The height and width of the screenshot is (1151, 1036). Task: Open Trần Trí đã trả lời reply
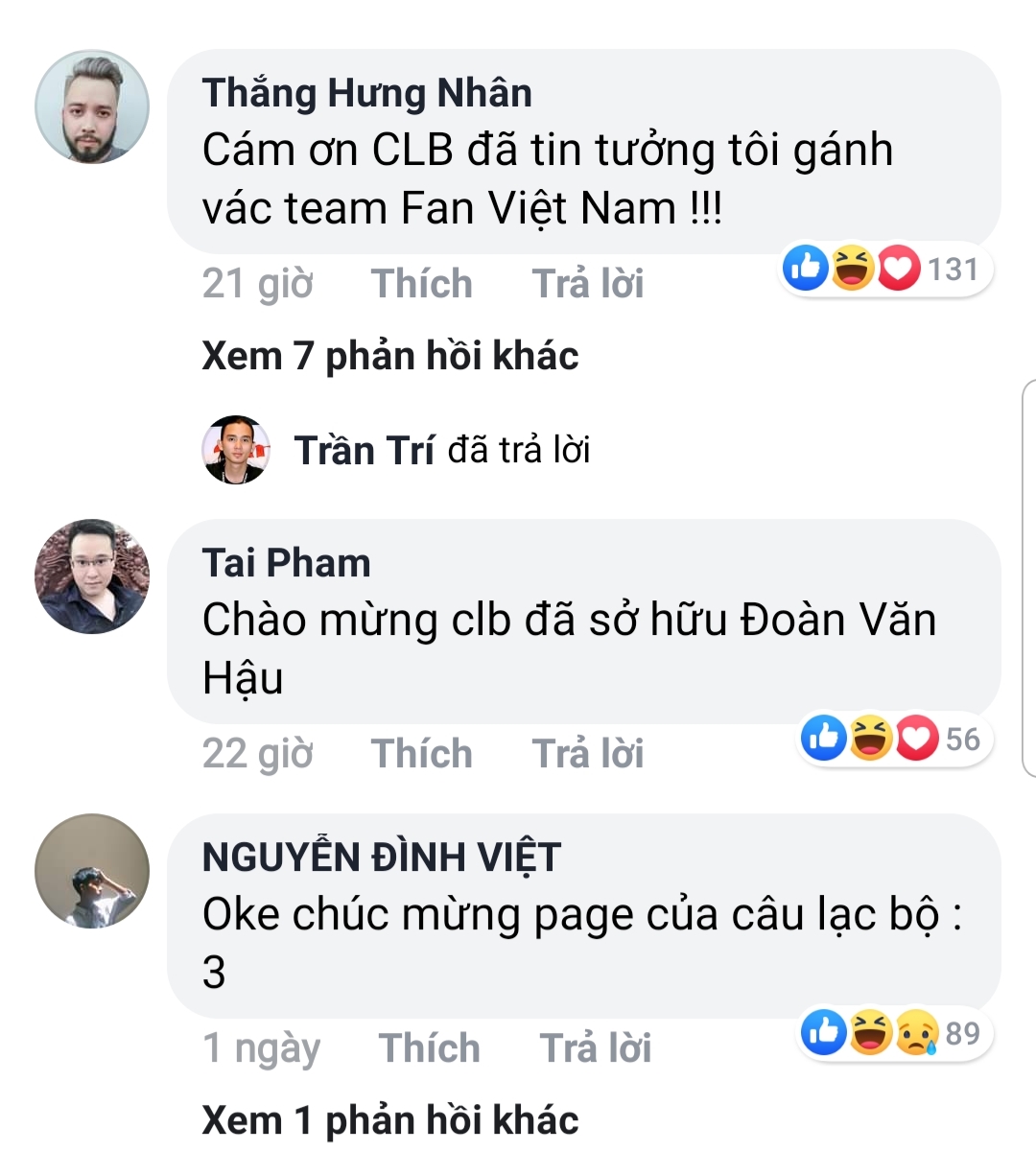tap(441, 450)
